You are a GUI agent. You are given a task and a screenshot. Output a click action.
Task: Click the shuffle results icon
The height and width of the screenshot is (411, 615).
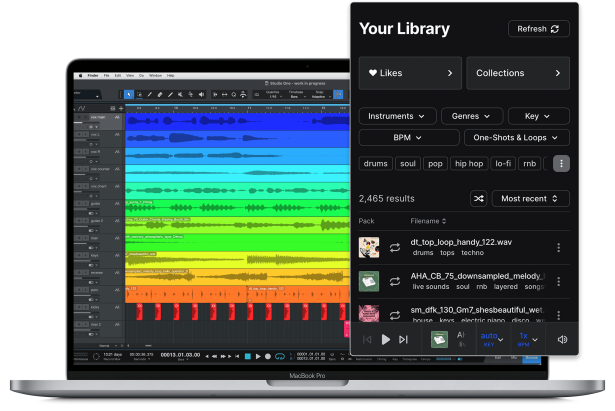click(479, 198)
